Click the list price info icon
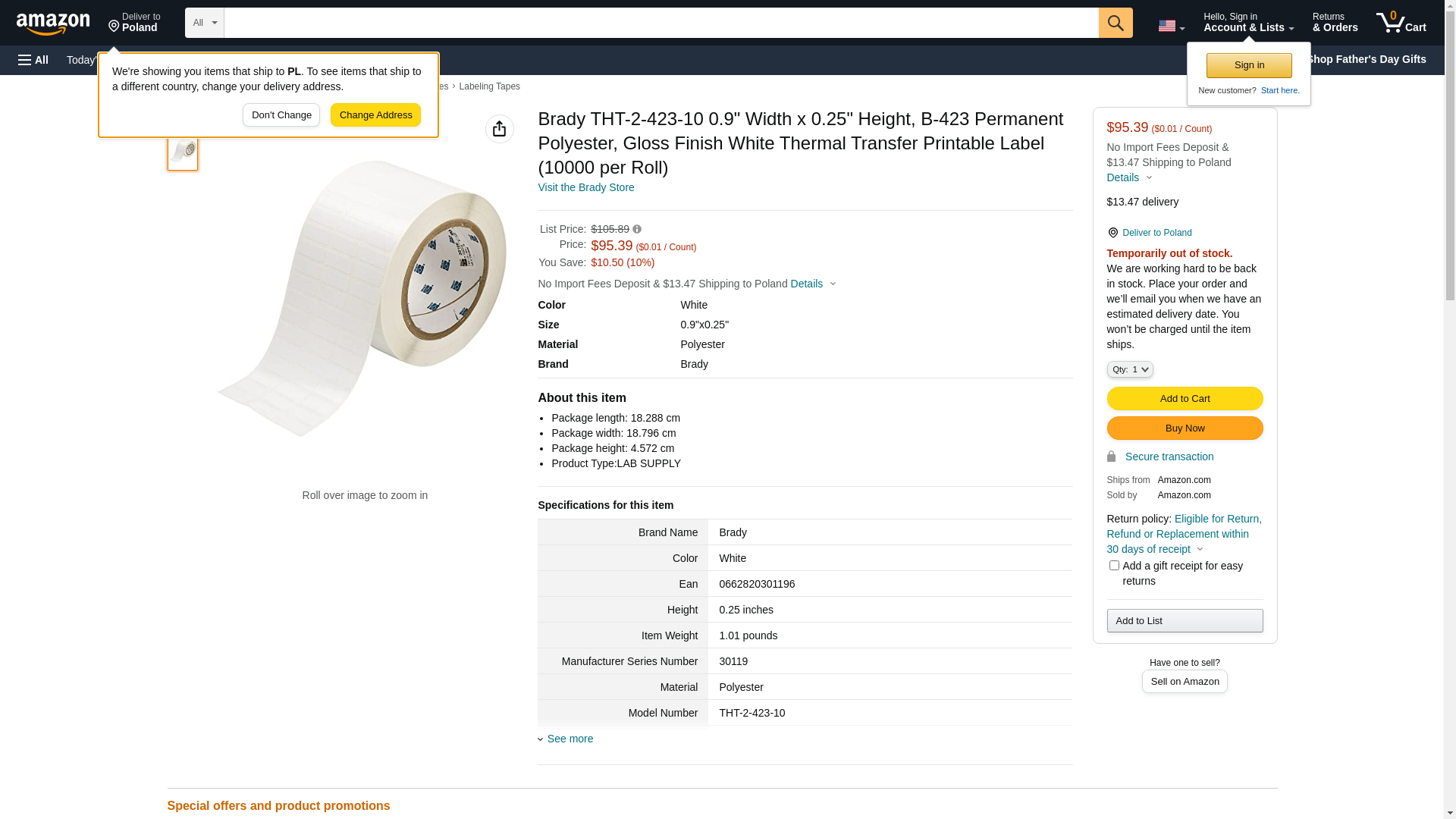This screenshot has height=819, width=1456. (637, 229)
